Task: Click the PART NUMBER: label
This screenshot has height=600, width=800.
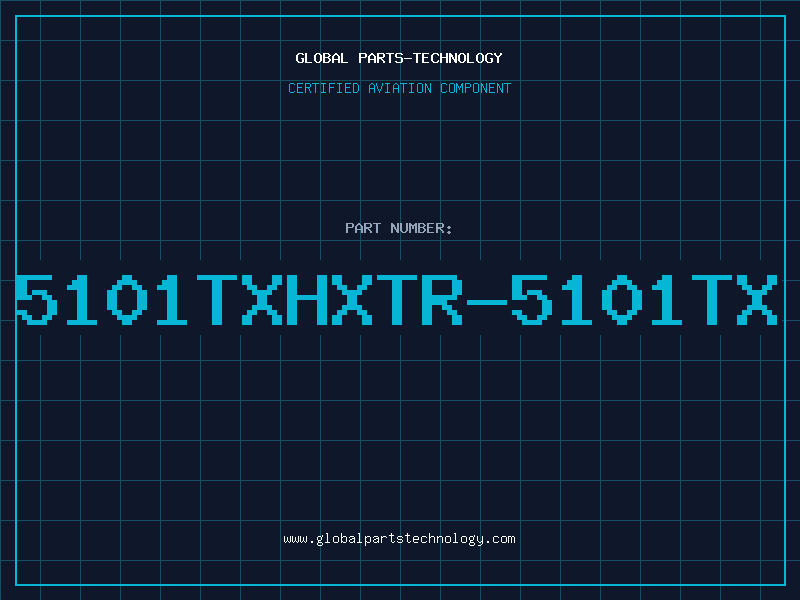Action: (x=399, y=228)
